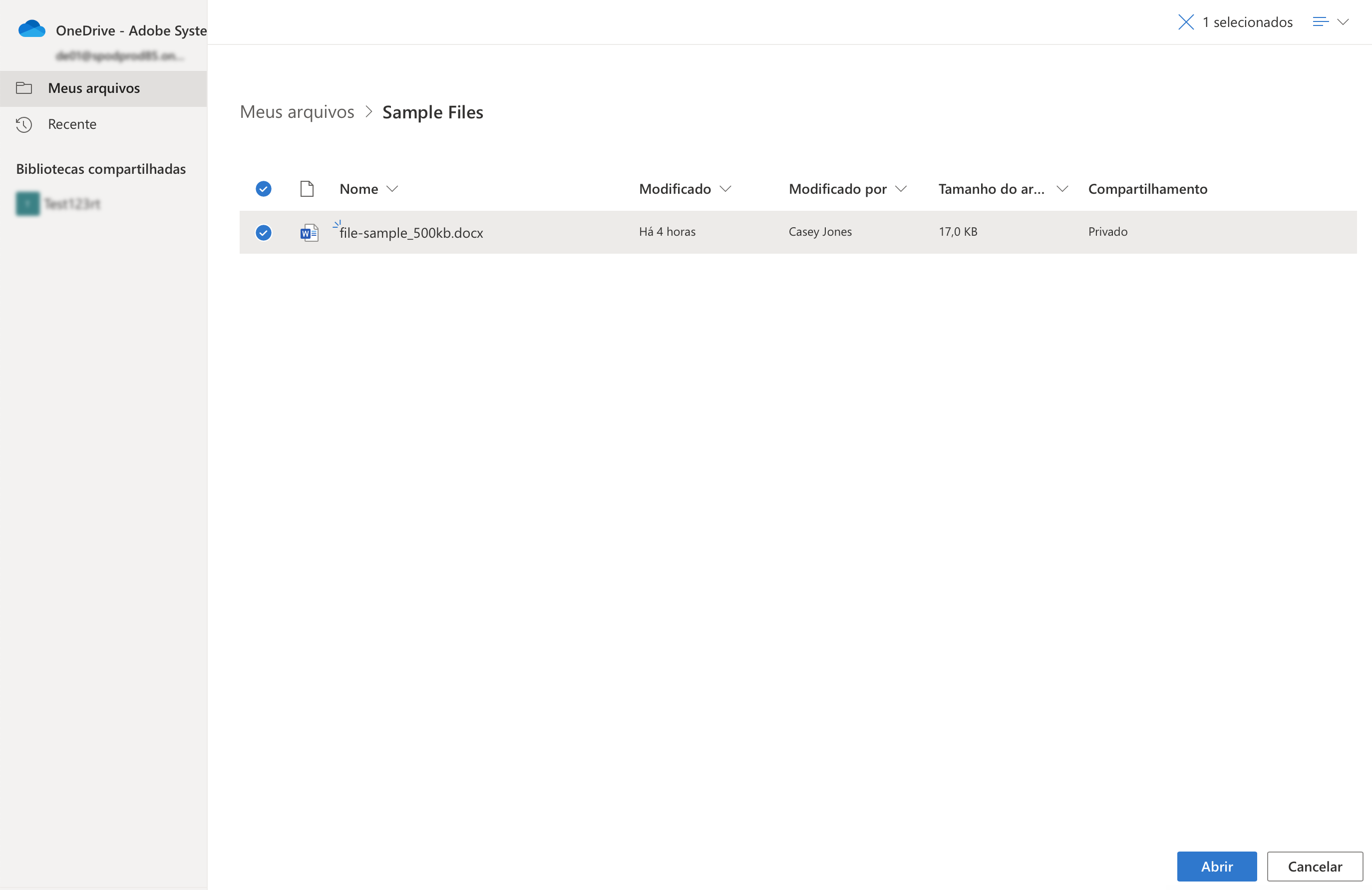The image size is (1372, 890).
Task: Click the file type column header icon
Action: coord(307,189)
